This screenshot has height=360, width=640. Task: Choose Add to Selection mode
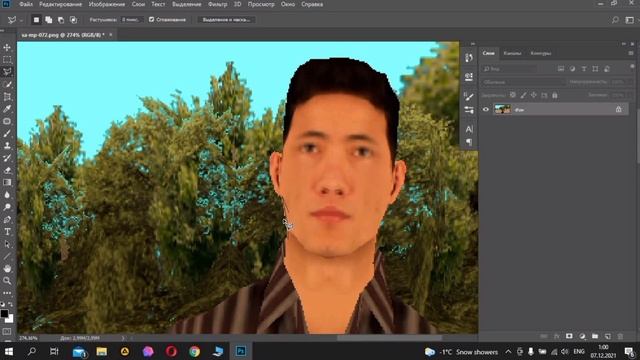coord(49,20)
